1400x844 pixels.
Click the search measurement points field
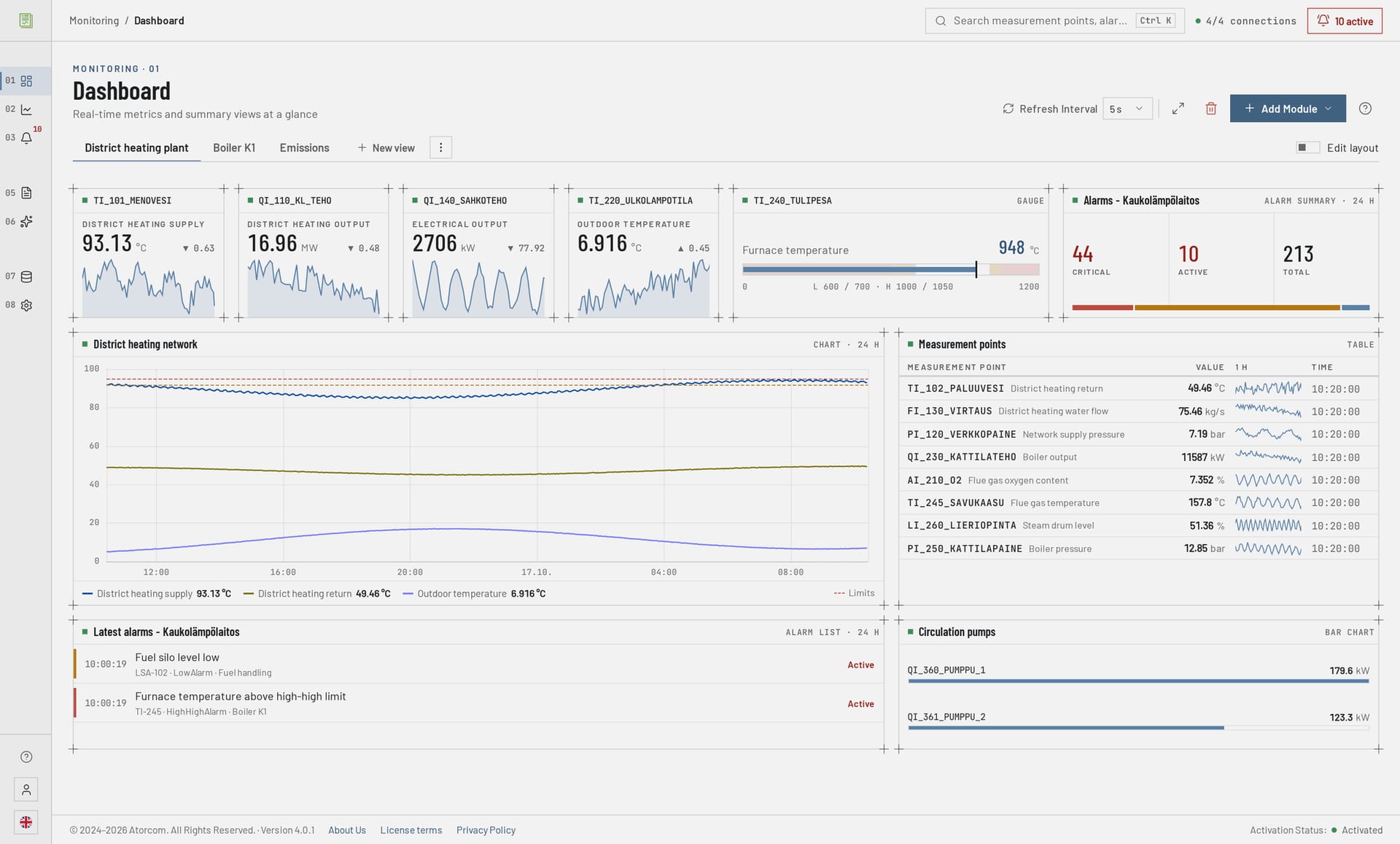click(1054, 21)
